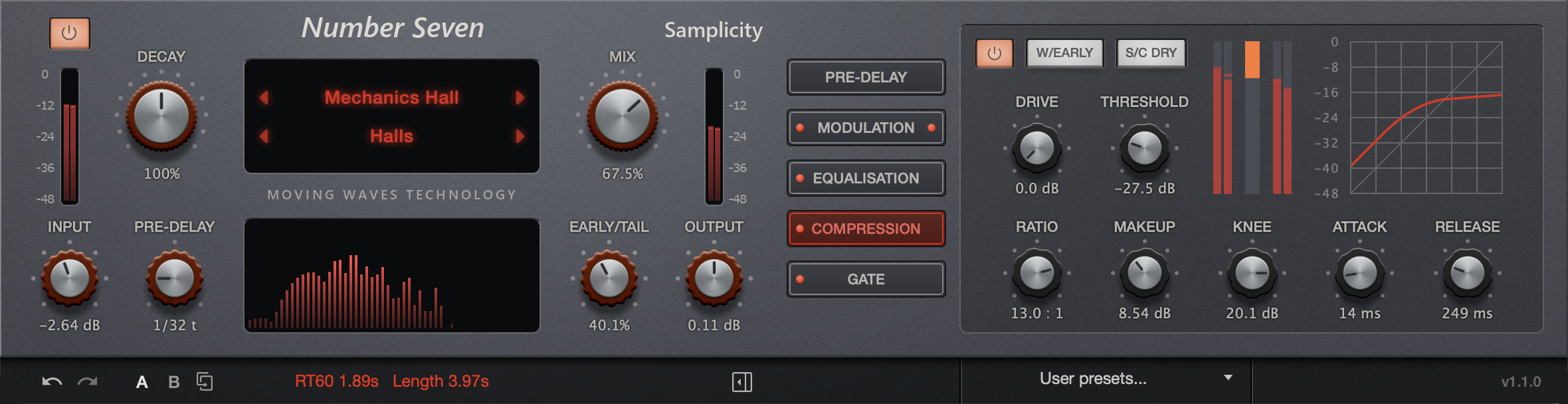Enable the W/EARLY compressor option
The image size is (1568, 404).
point(1064,53)
